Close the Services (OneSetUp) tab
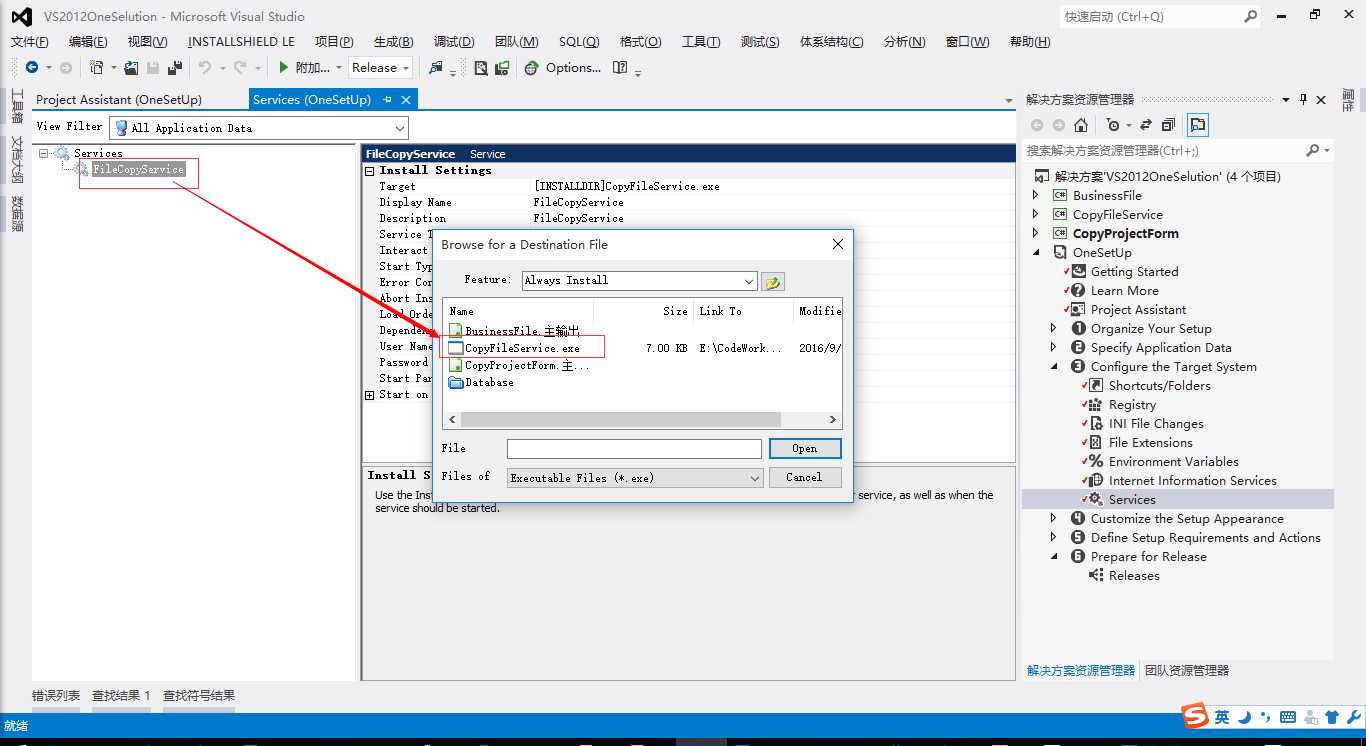The image size is (1366, 746). point(406,99)
